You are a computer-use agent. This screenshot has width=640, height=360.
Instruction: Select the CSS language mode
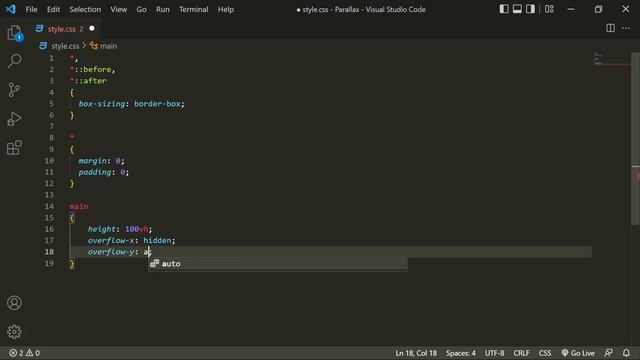pos(544,353)
